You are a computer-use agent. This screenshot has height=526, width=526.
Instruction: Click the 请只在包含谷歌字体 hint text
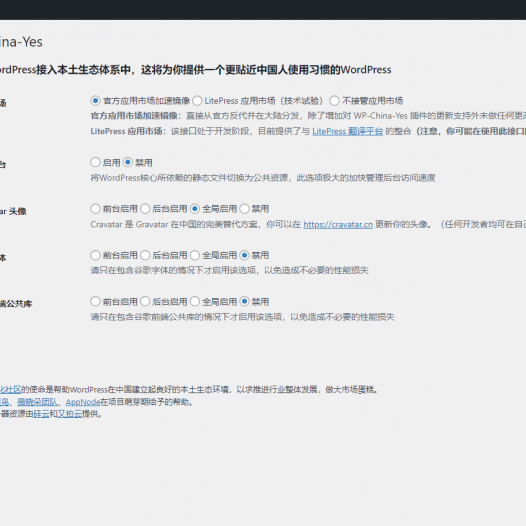point(229,270)
